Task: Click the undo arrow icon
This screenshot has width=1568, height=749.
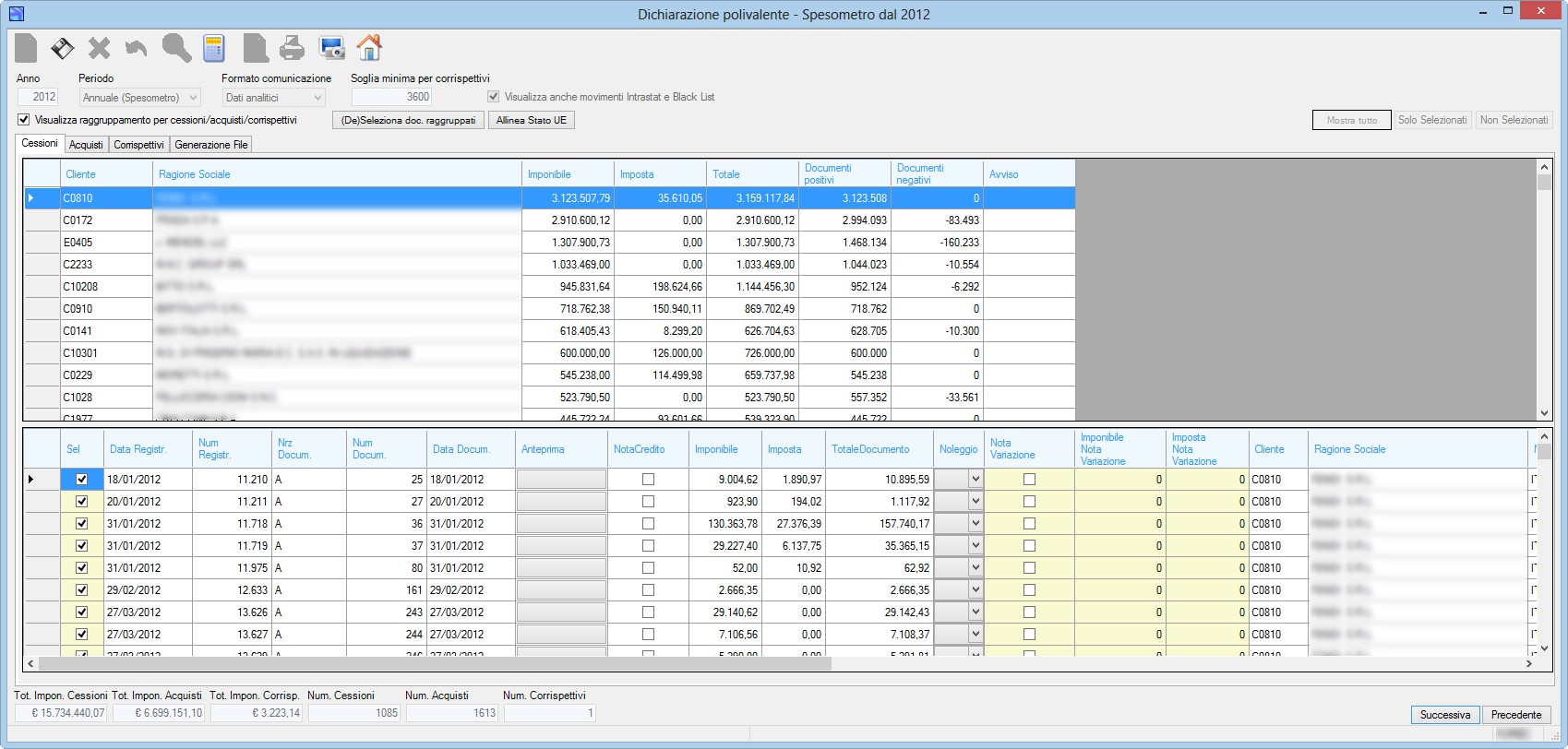Action: pos(136,48)
